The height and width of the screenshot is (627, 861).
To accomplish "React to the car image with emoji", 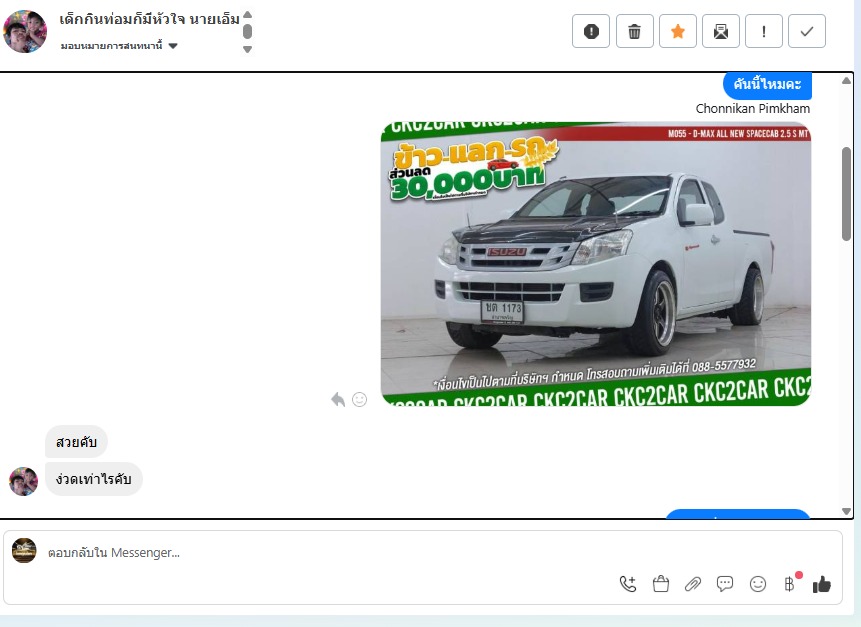I will tap(359, 400).
